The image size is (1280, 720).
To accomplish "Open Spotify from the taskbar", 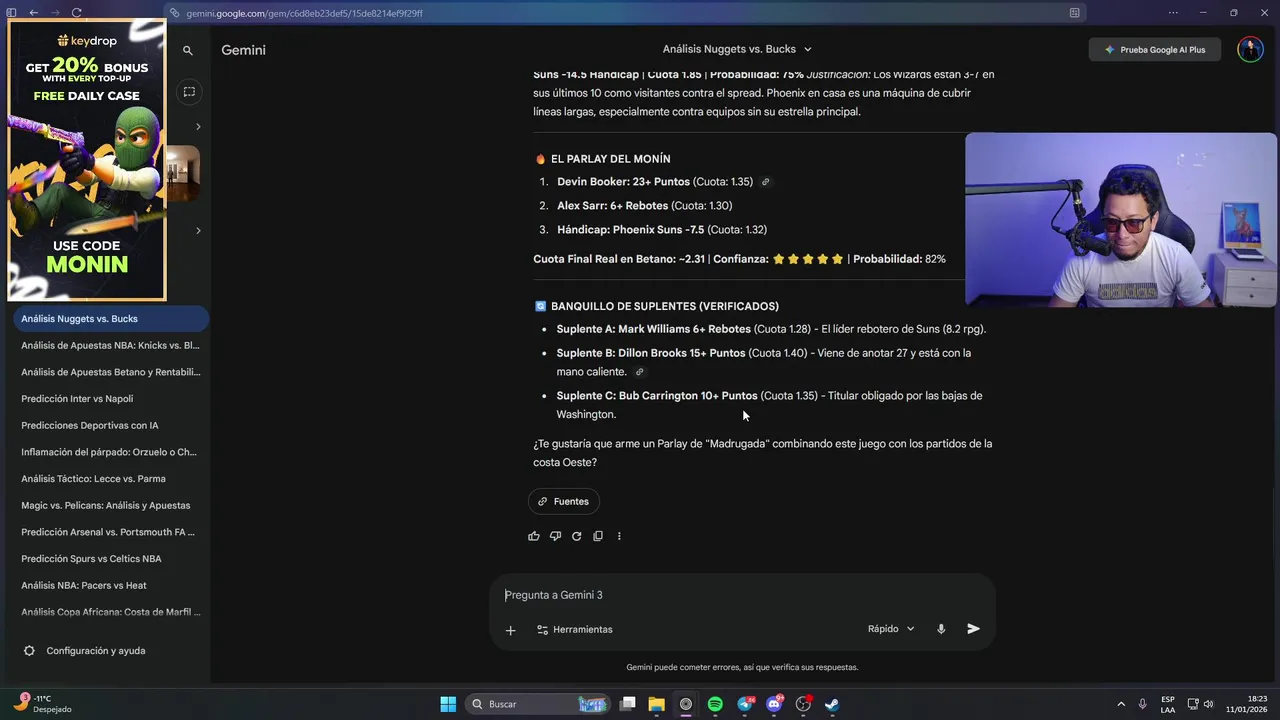I will coord(715,704).
